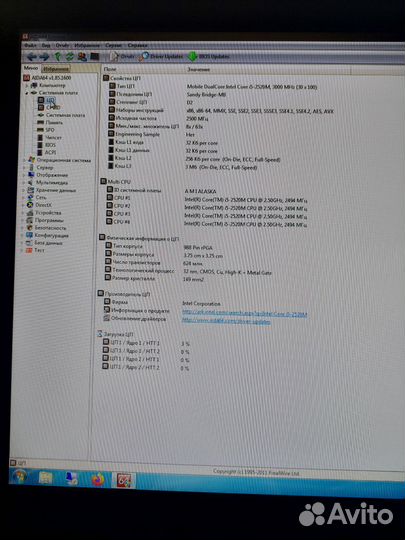The width and height of the screenshot is (405, 540).
Task: Expand the Отображение tree node
Action: 24,175
